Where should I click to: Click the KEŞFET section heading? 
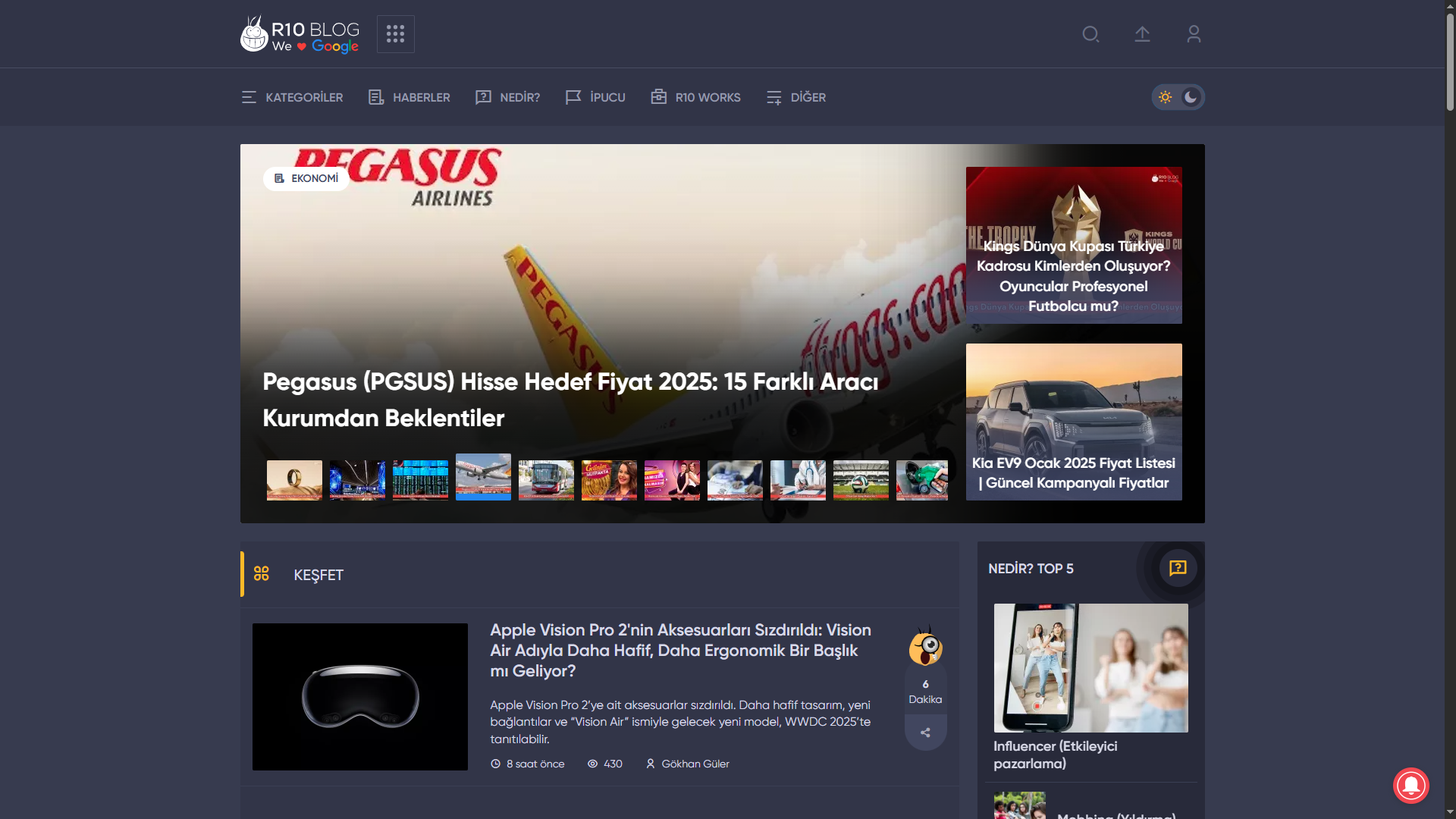[318, 575]
